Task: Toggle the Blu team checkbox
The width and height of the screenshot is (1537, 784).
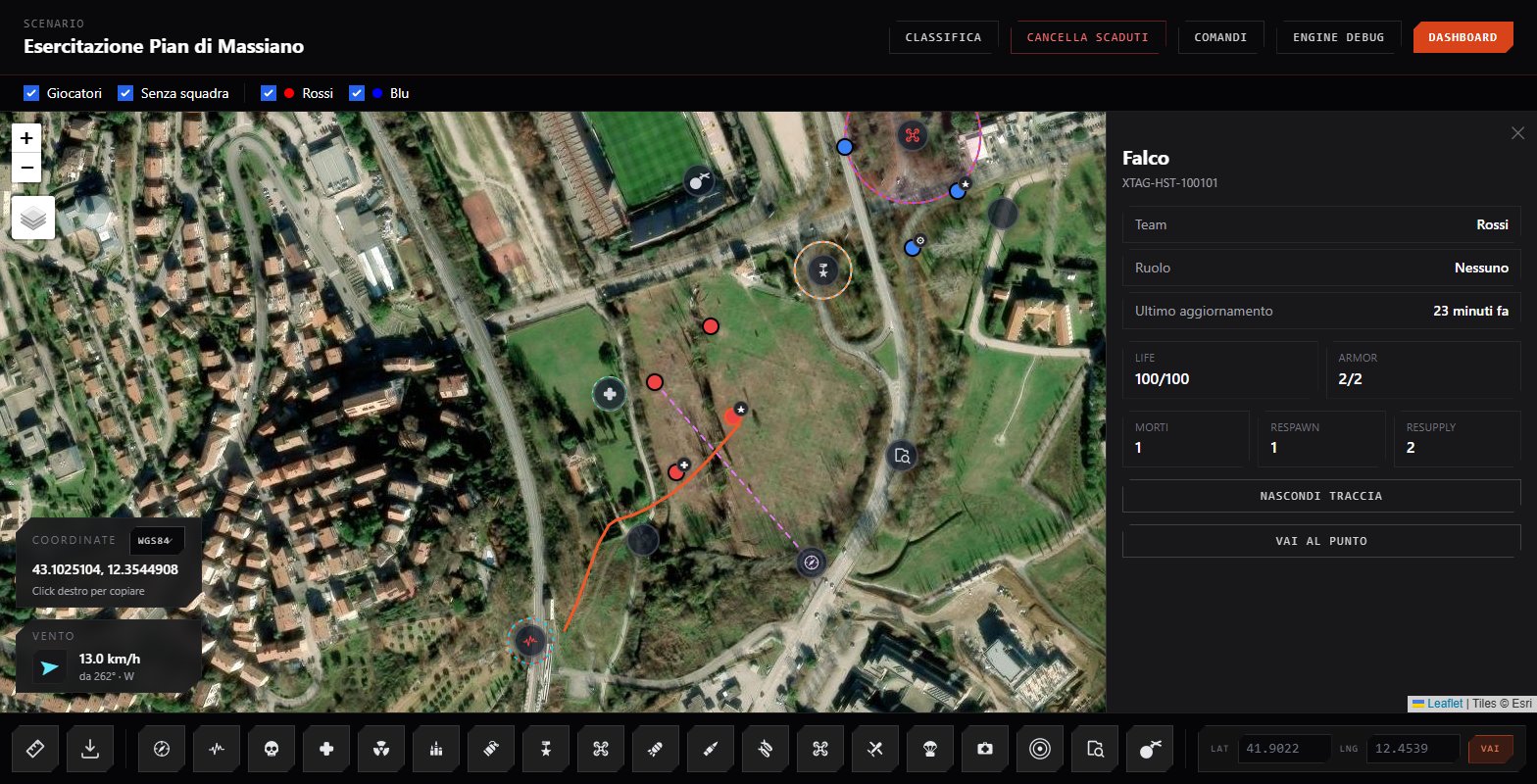Action: coord(357,93)
